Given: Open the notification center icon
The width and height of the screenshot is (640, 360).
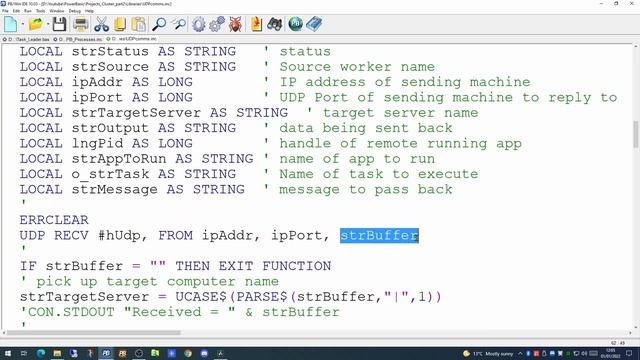Looking at the screenshot, I should pyautogui.click(x=629, y=353).
